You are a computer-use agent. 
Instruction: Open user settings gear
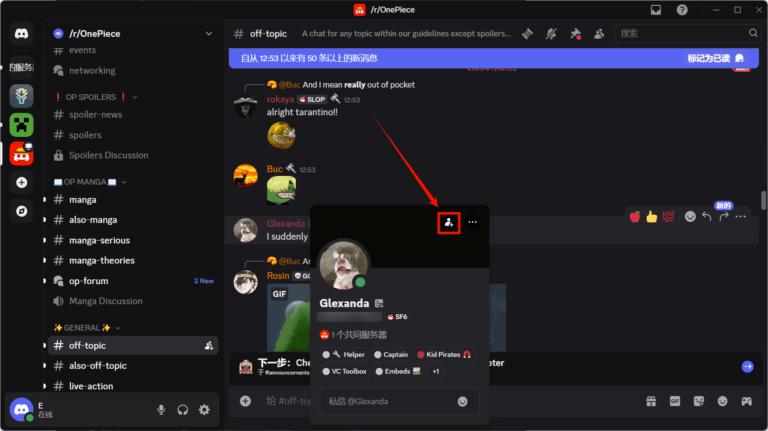pyautogui.click(x=204, y=410)
